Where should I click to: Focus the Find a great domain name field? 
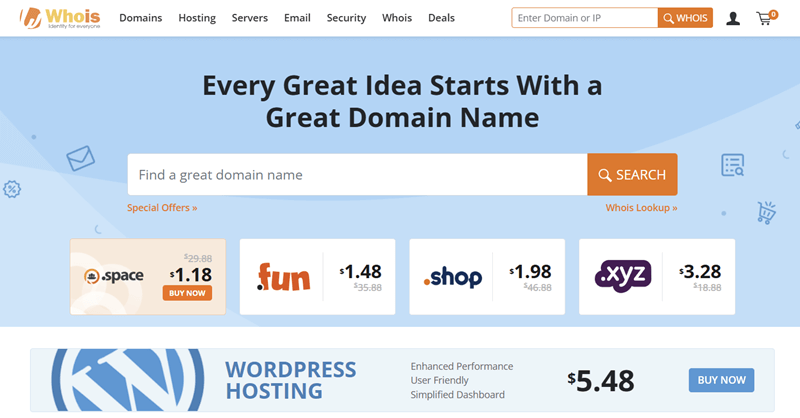click(357, 175)
